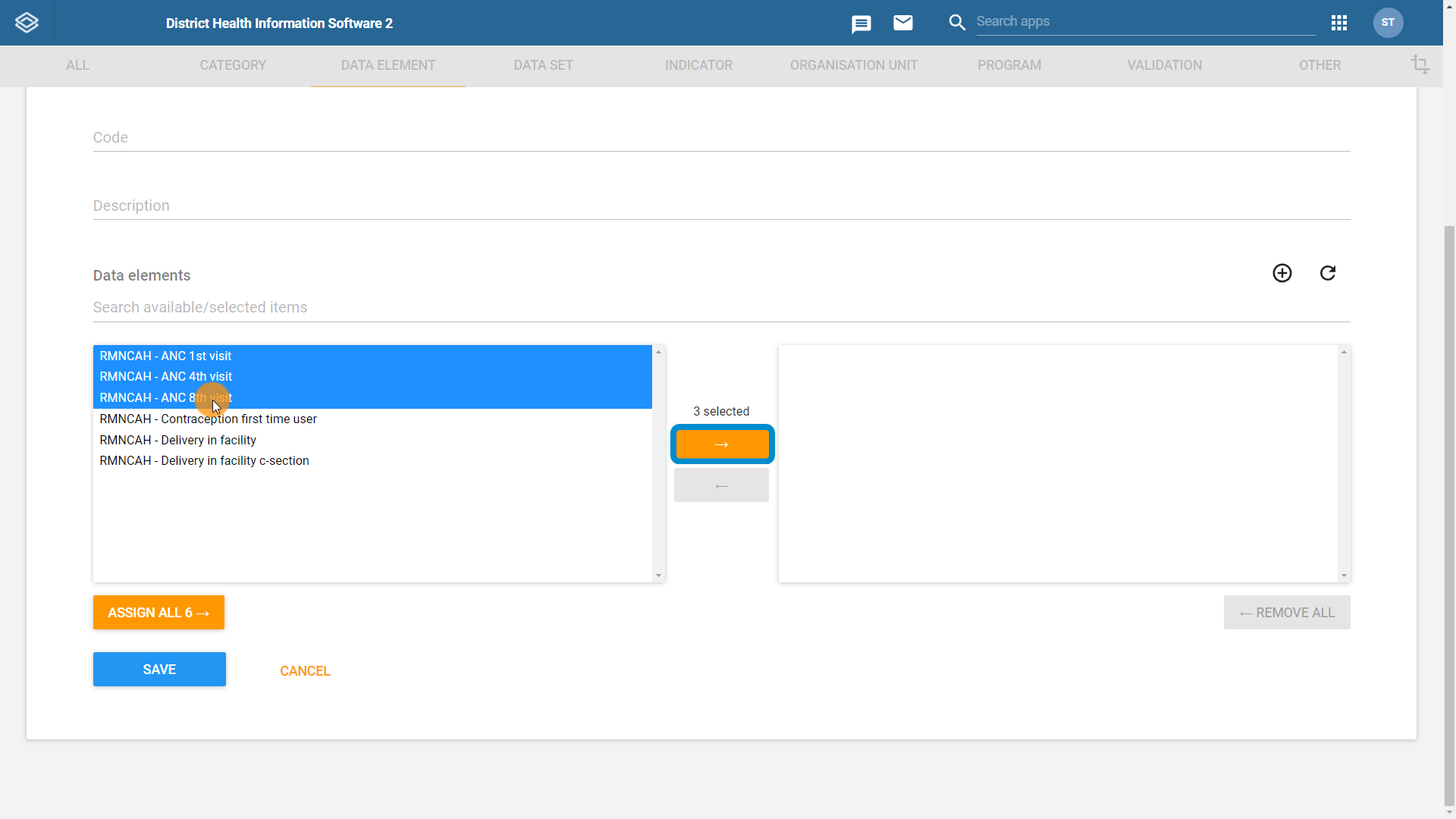Click the available list scrollbar down arrow
The height and width of the screenshot is (819, 1456).
(x=658, y=576)
